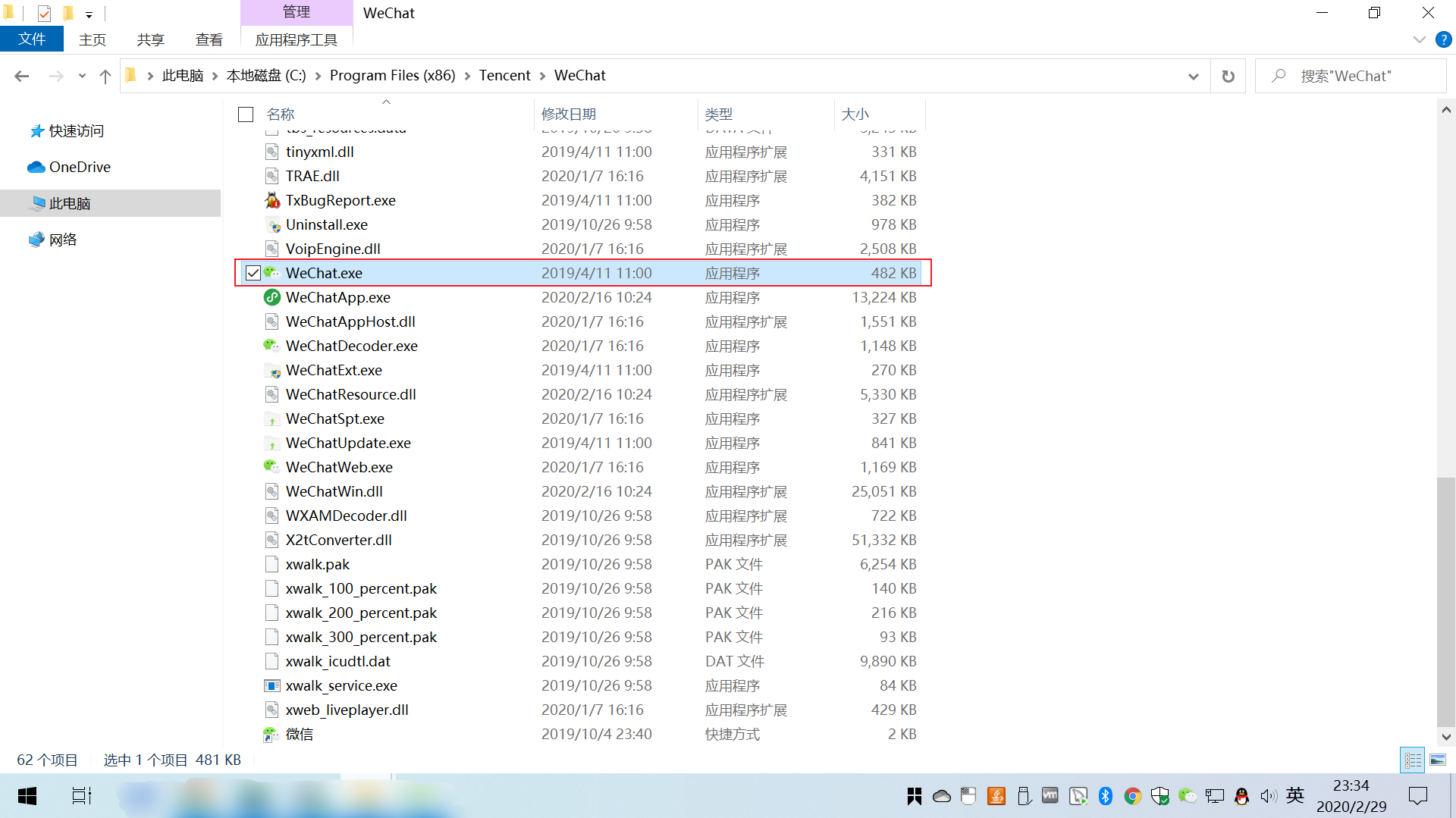Toggle the select-all checkbox in header

click(246, 114)
